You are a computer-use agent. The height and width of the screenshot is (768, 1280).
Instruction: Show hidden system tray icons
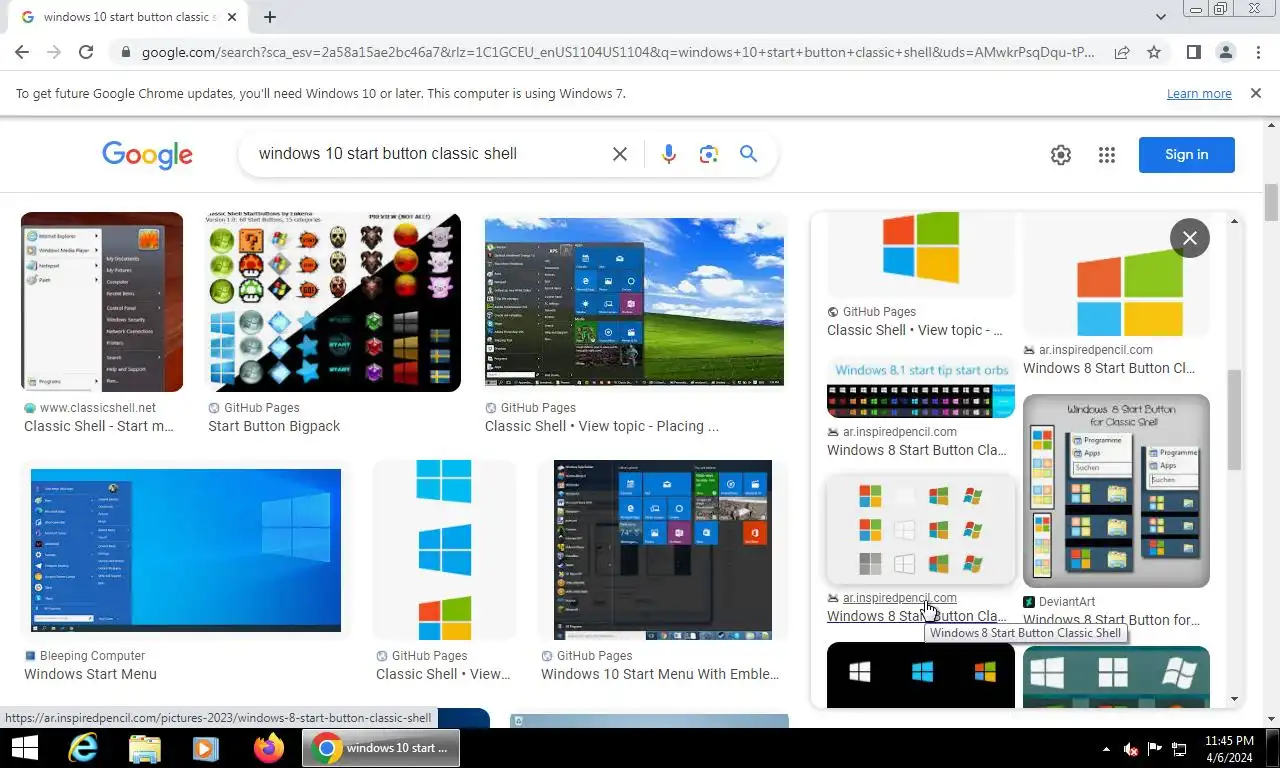click(1106, 748)
